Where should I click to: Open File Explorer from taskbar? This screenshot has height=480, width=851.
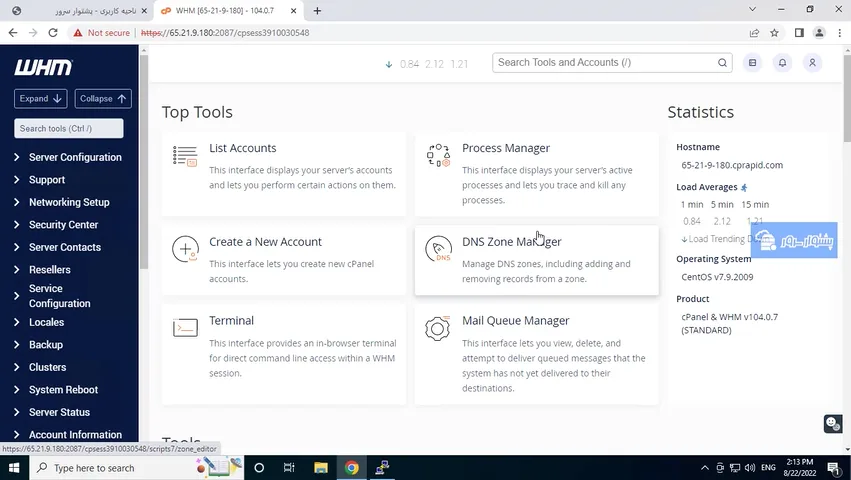click(321, 468)
